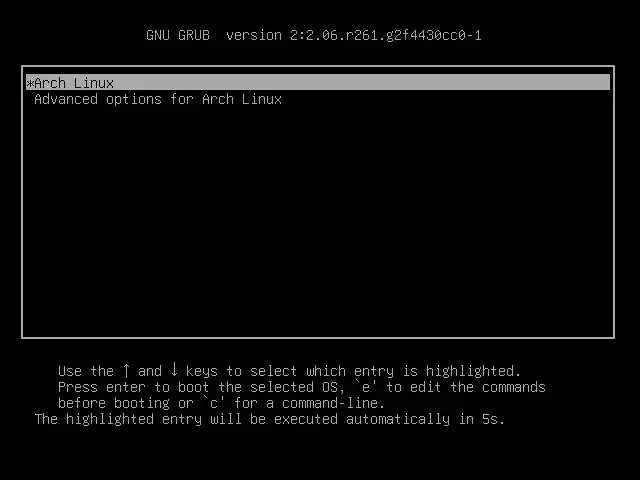Click the empty area inside boot menu box

pyautogui.click(x=318, y=220)
